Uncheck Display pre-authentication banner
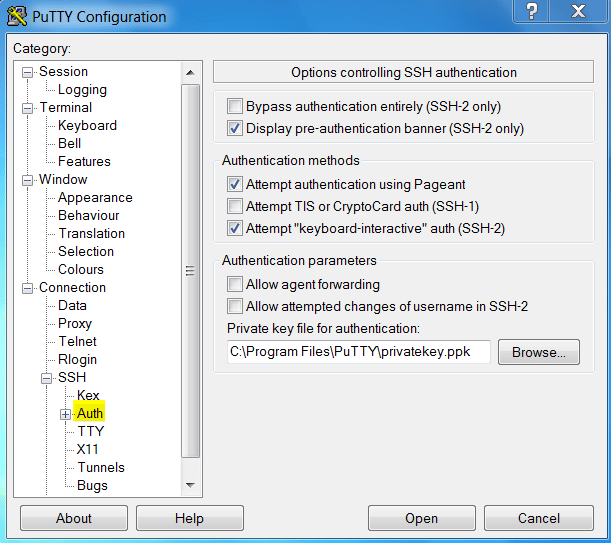The image size is (611, 543). coord(235,128)
